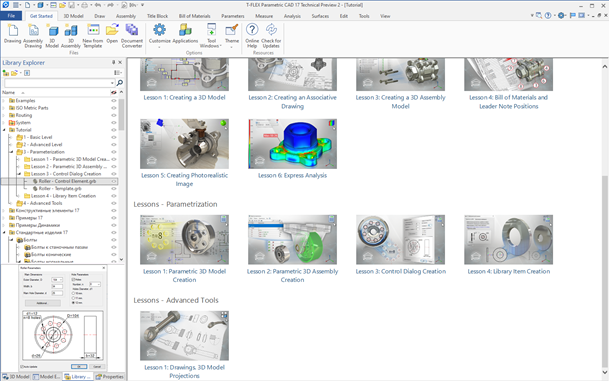Switch to the 3D Model ribbon tab
The width and height of the screenshot is (609, 381).
click(x=73, y=16)
